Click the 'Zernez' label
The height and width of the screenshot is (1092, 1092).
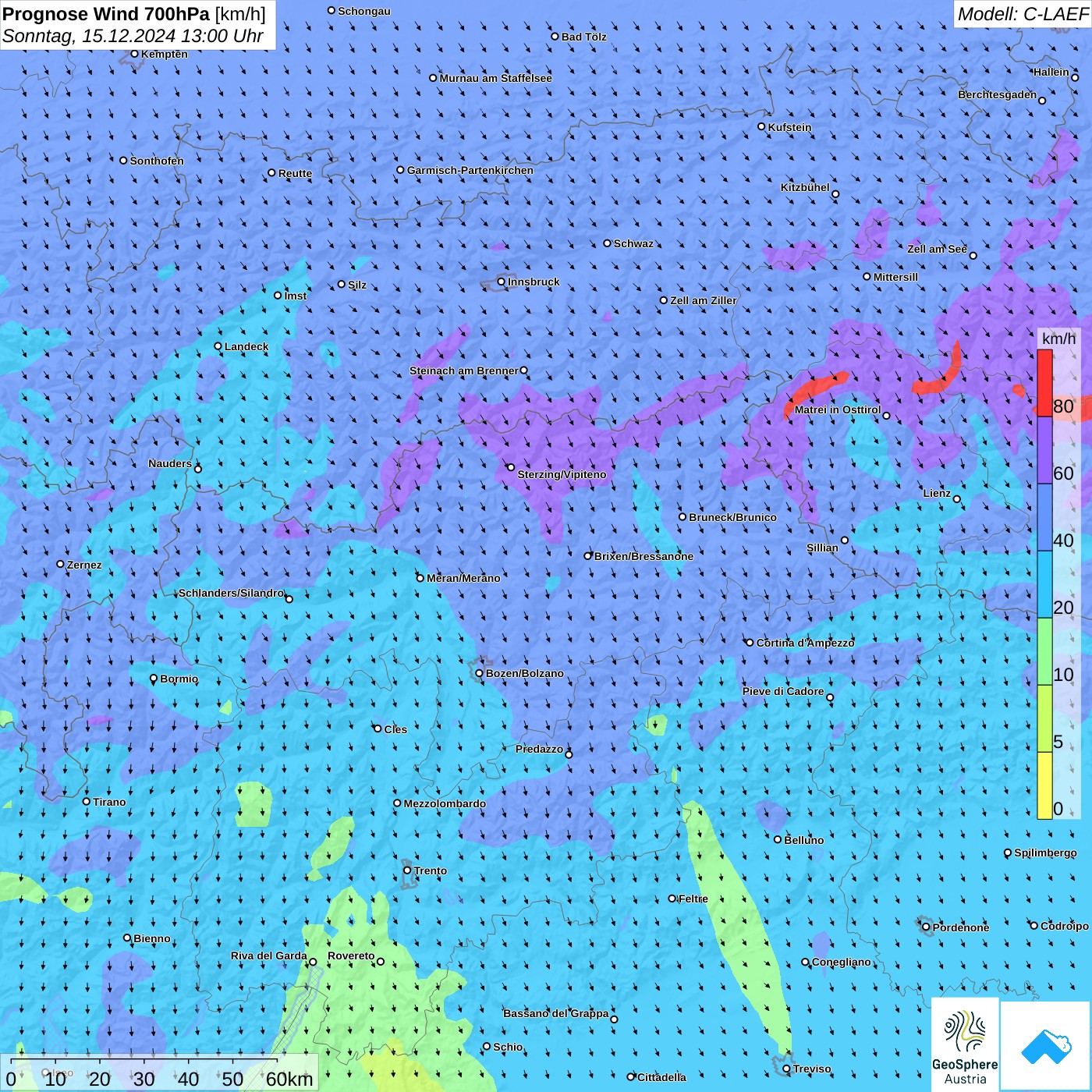[x=84, y=565]
